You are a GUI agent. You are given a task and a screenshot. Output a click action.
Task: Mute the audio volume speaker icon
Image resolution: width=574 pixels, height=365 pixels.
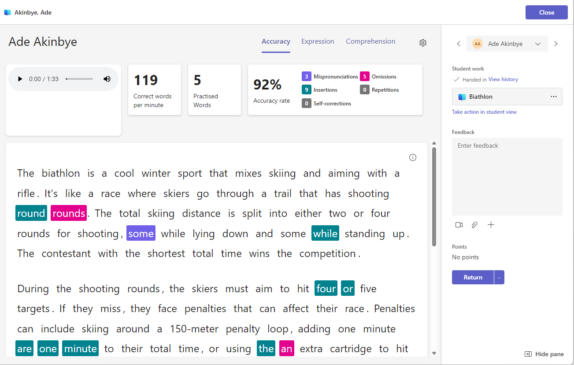click(107, 79)
